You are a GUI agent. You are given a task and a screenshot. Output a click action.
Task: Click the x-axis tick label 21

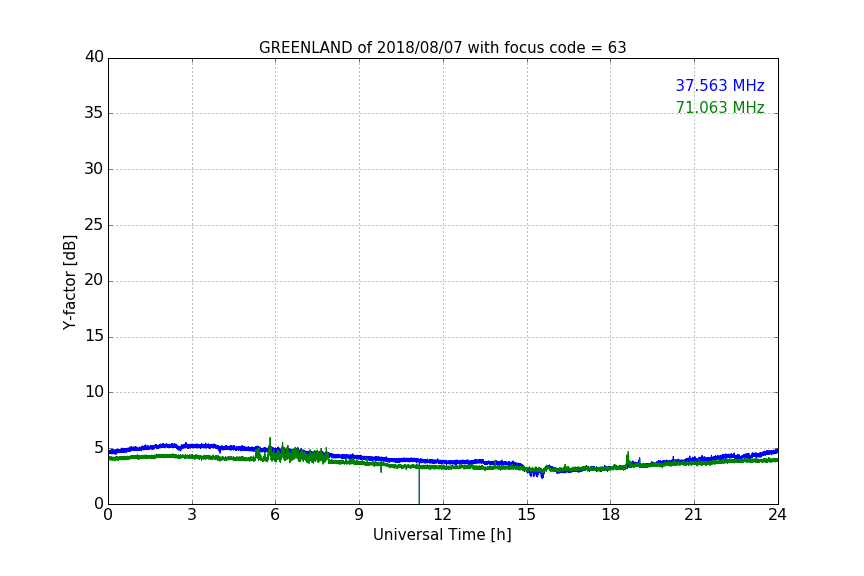pyautogui.click(x=694, y=515)
